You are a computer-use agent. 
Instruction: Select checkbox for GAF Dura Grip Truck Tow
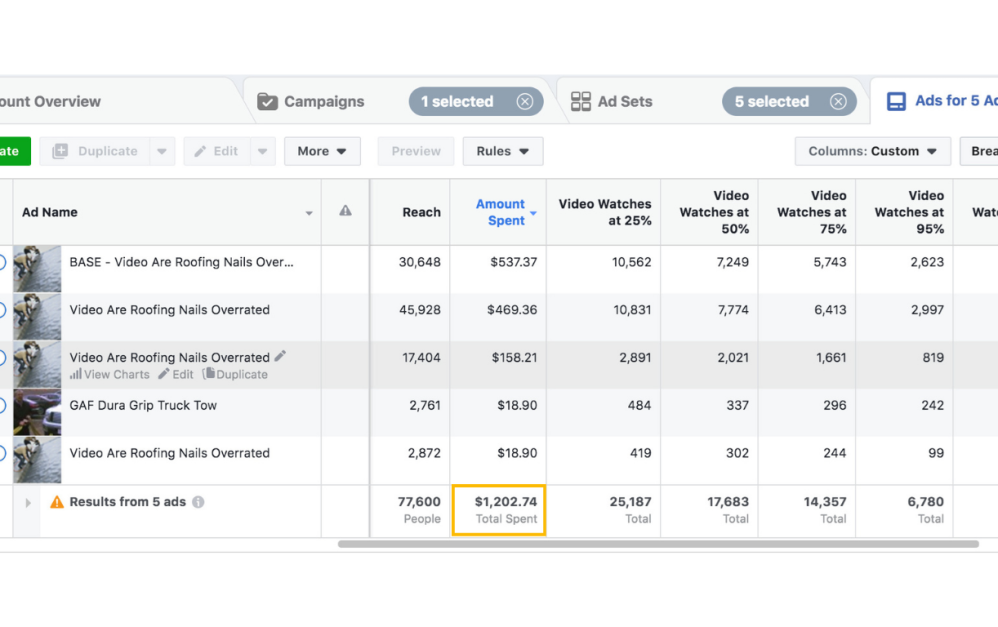point(2,405)
